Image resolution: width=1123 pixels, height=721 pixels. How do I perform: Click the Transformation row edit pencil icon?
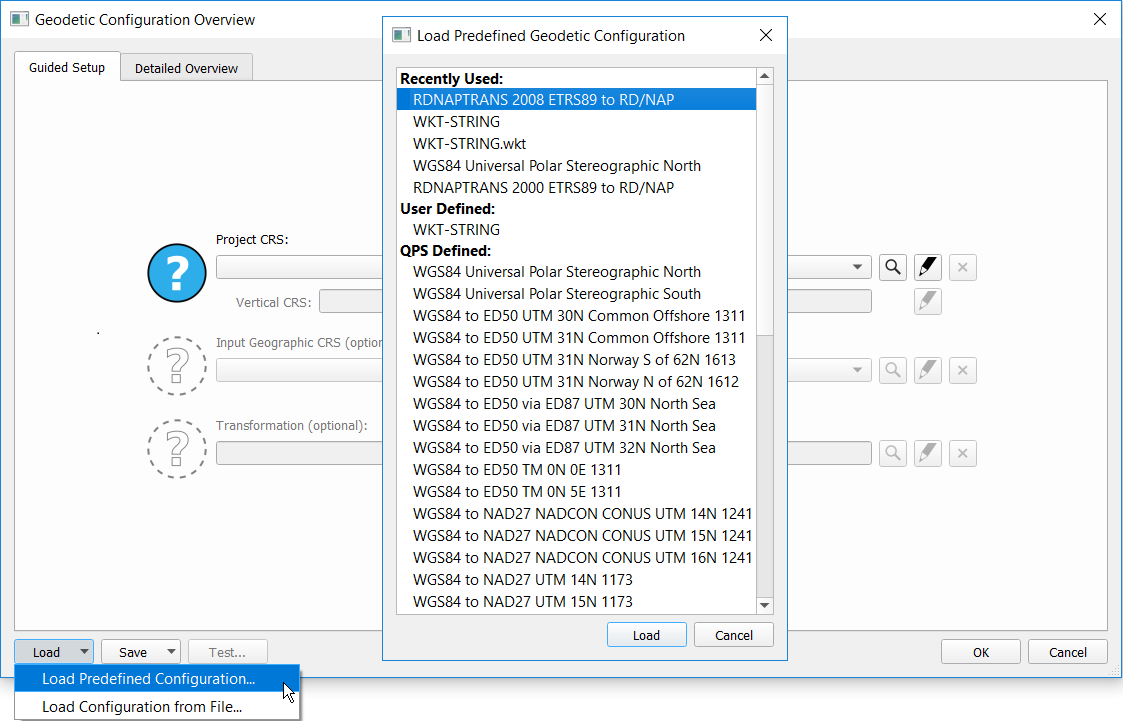(x=928, y=454)
